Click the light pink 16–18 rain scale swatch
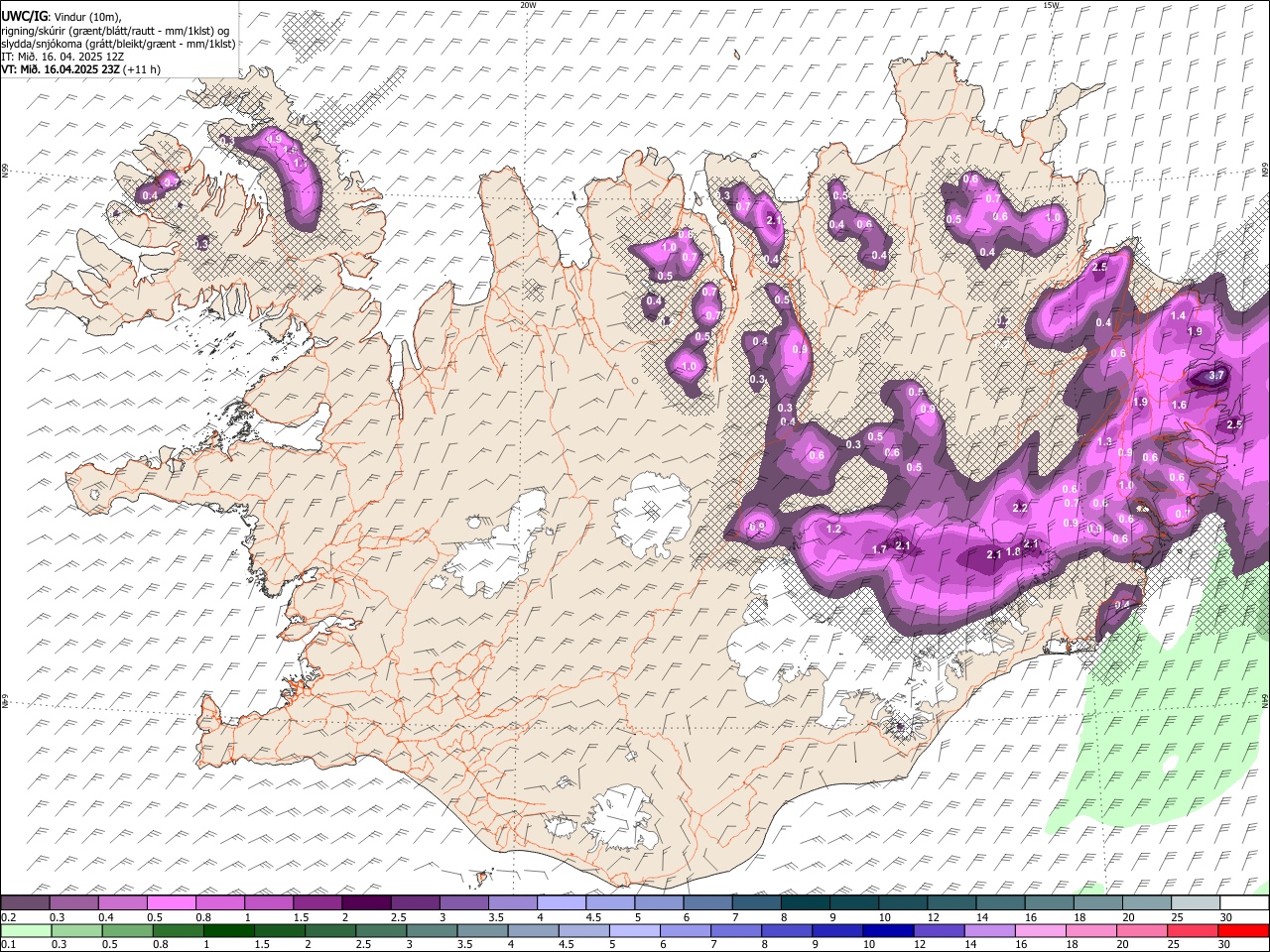The image size is (1270, 952). 1041,930
